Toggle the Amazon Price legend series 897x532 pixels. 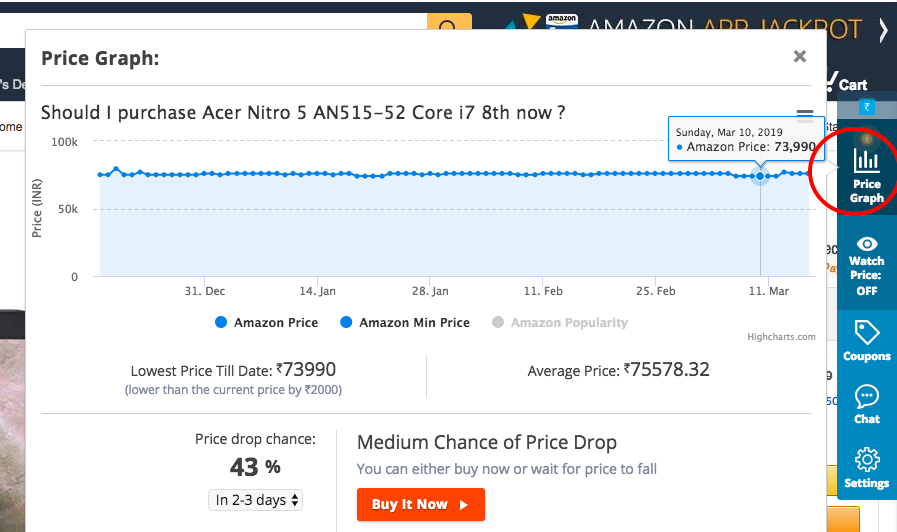point(266,322)
